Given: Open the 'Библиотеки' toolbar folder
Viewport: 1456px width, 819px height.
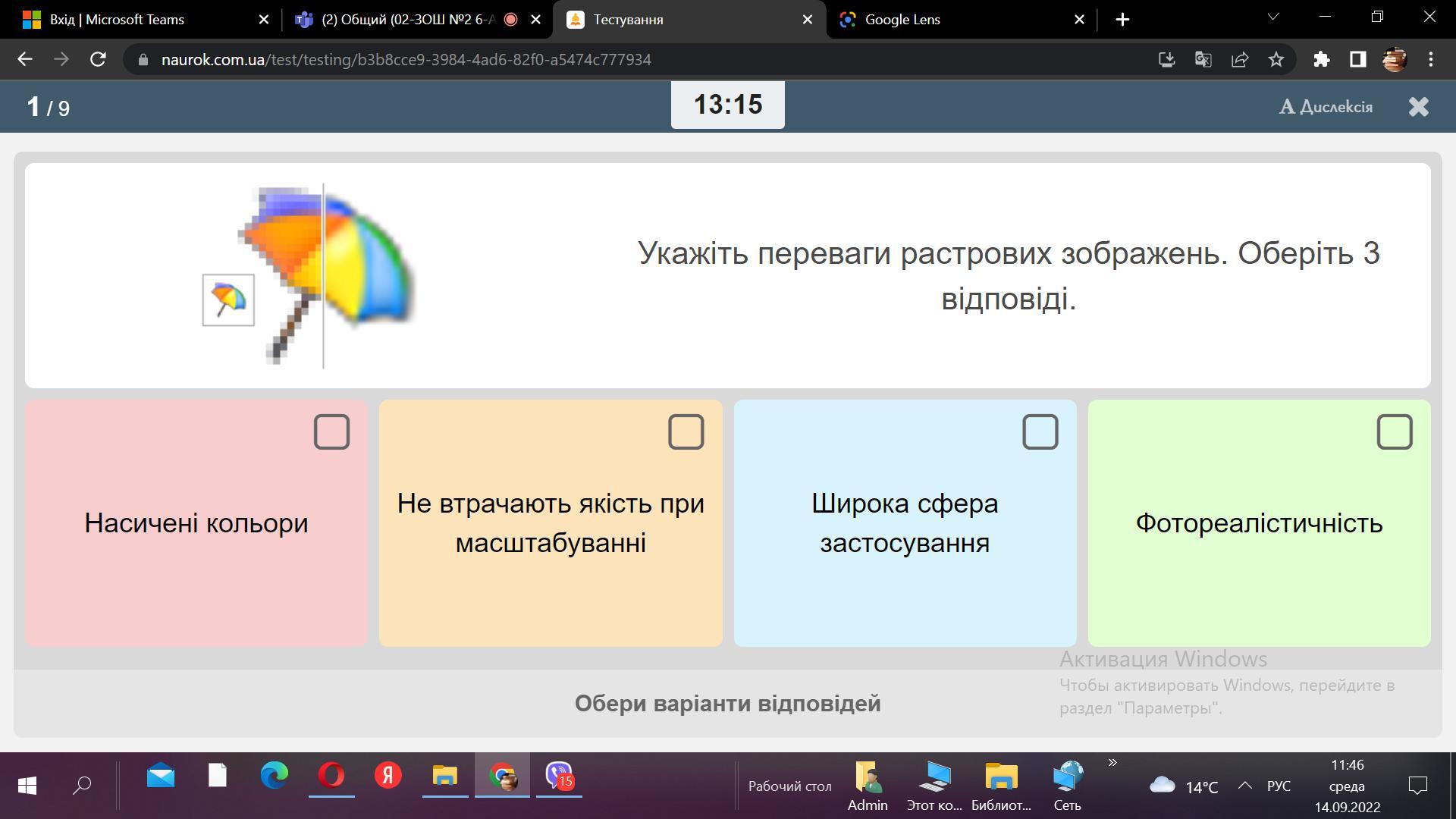Looking at the screenshot, I should pyautogui.click(x=1001, y=786).
